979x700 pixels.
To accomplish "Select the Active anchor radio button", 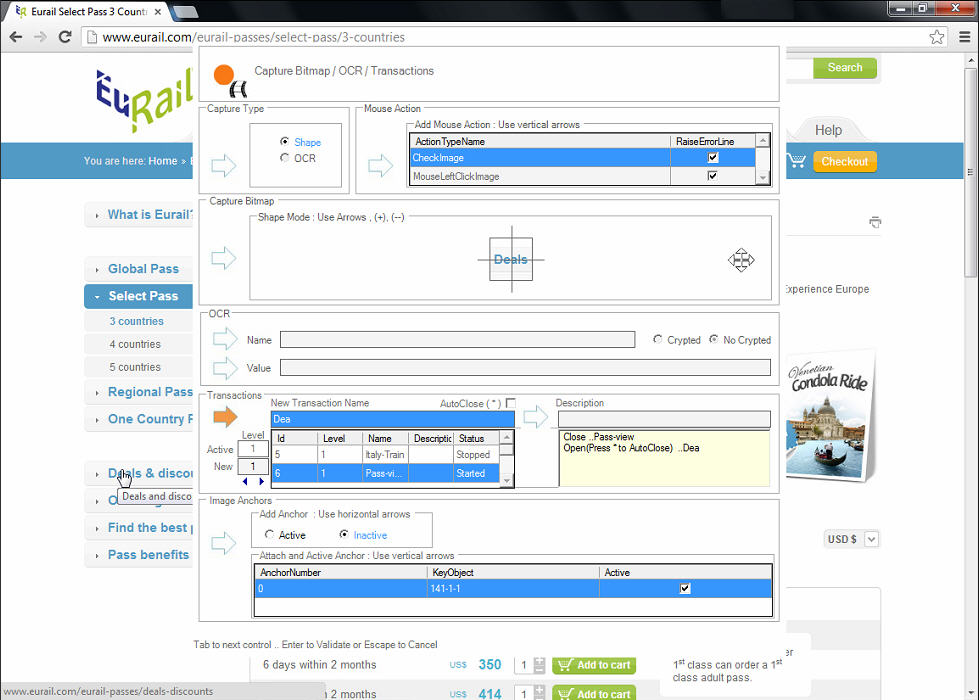I will [x=269, y=535].
